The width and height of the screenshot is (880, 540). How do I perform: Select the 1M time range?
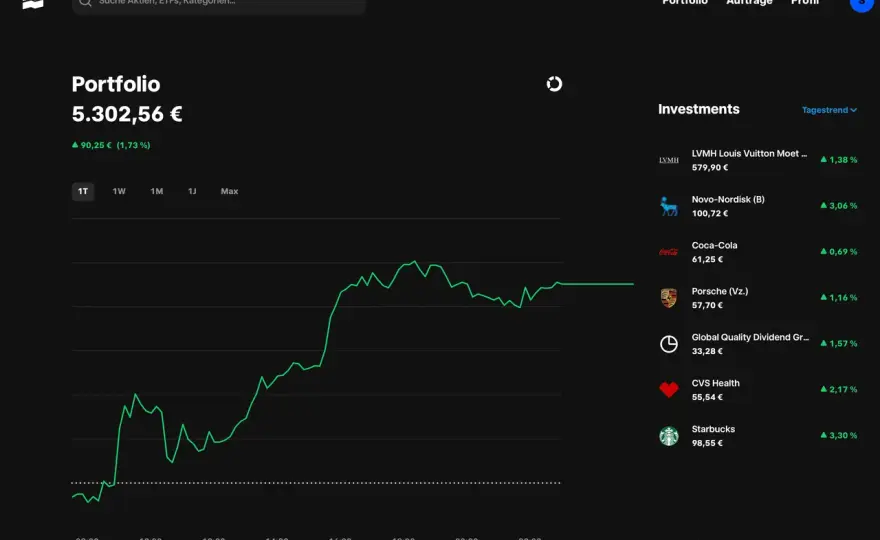(x=157, y=191)
